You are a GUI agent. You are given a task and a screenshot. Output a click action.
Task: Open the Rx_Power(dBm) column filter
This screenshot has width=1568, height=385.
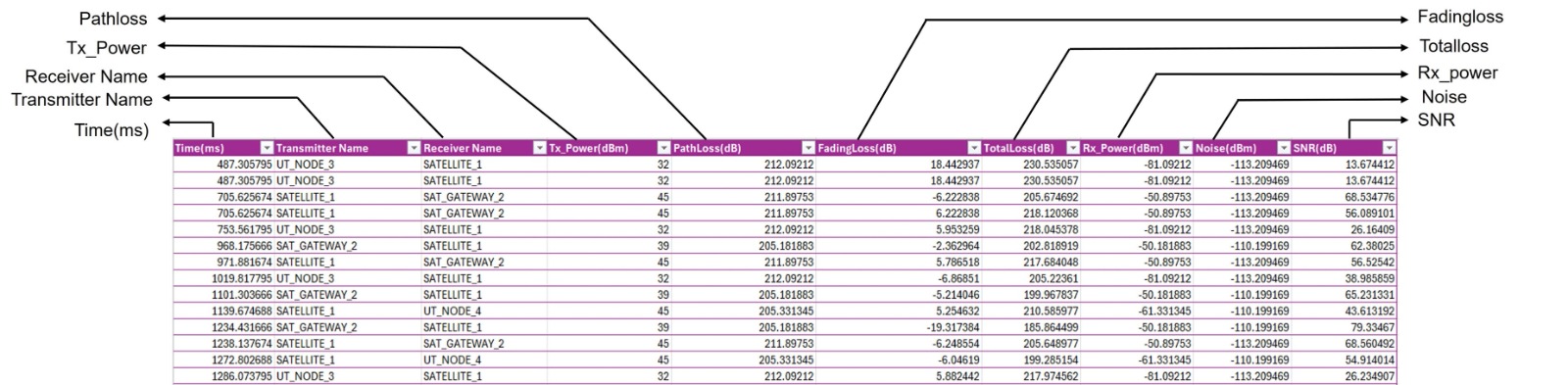[1186, 148]
